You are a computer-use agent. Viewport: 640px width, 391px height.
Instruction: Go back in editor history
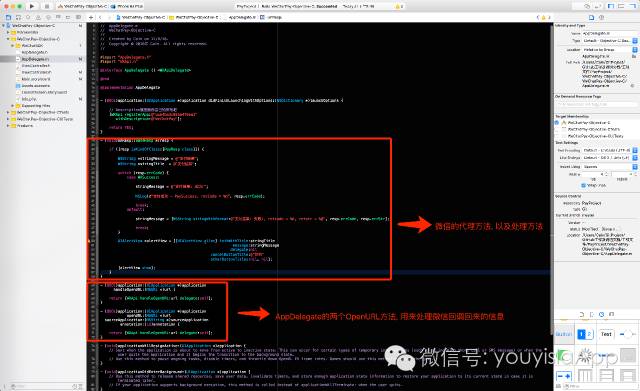100,18
